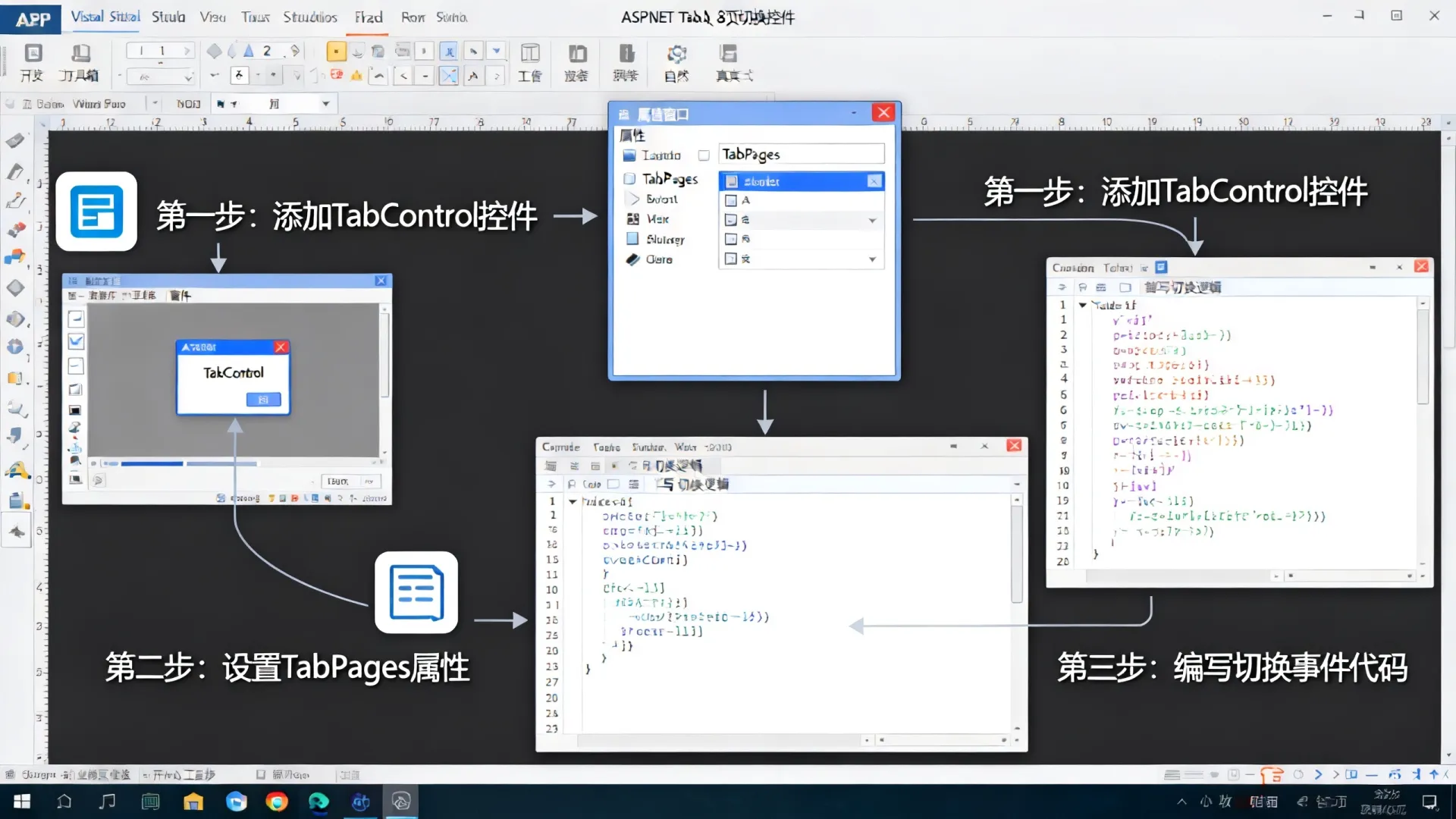
Task: Toggle checkbox in the highlighted blue list row
Action: point(732,181)
